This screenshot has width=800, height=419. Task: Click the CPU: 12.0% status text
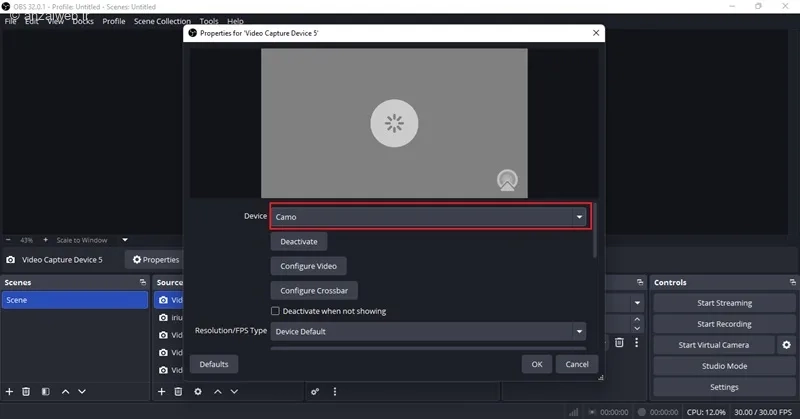coord(706,412)
